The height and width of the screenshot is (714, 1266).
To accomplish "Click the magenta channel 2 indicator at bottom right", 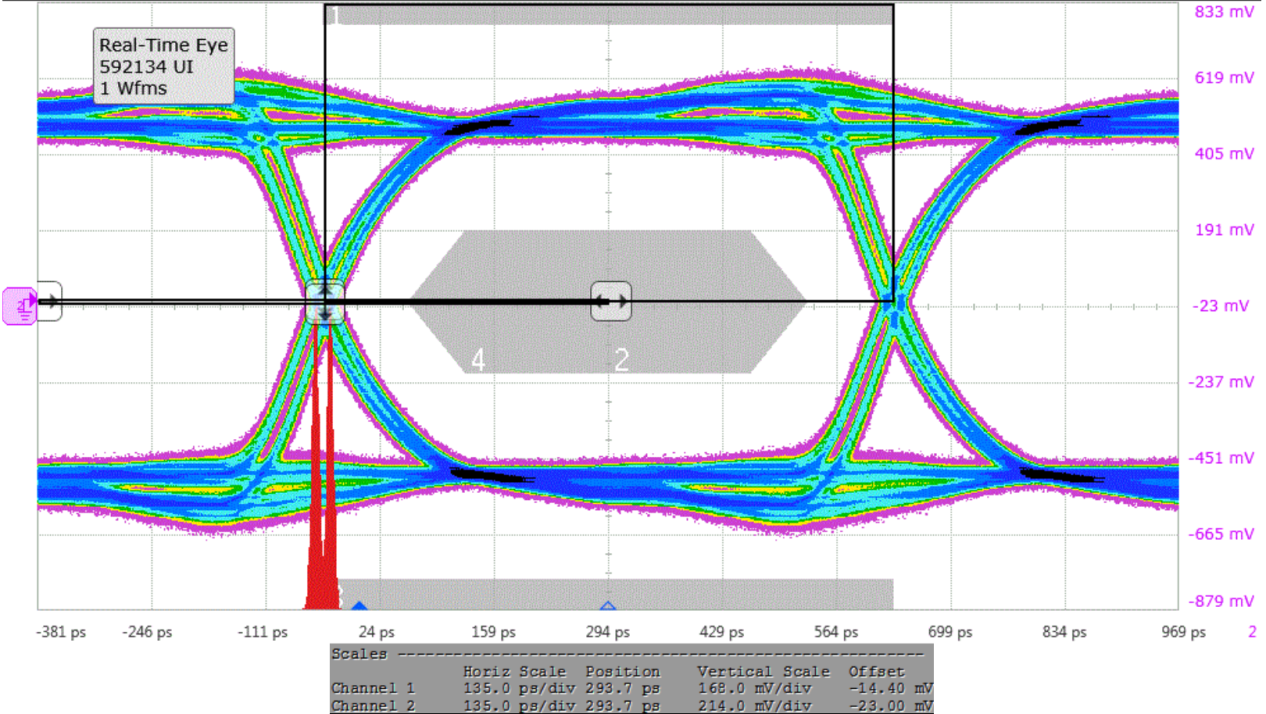I will (x=1252, y=632).
